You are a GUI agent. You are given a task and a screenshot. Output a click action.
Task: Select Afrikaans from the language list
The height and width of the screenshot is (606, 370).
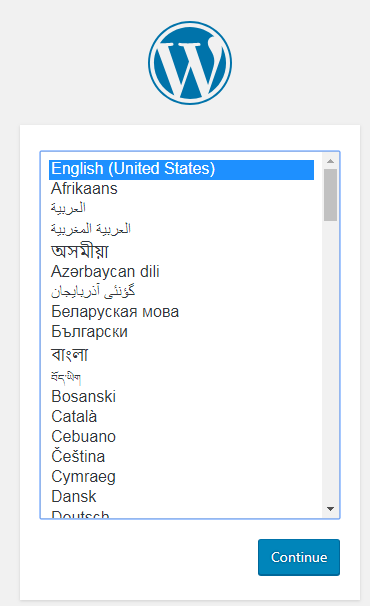point(181,189)
